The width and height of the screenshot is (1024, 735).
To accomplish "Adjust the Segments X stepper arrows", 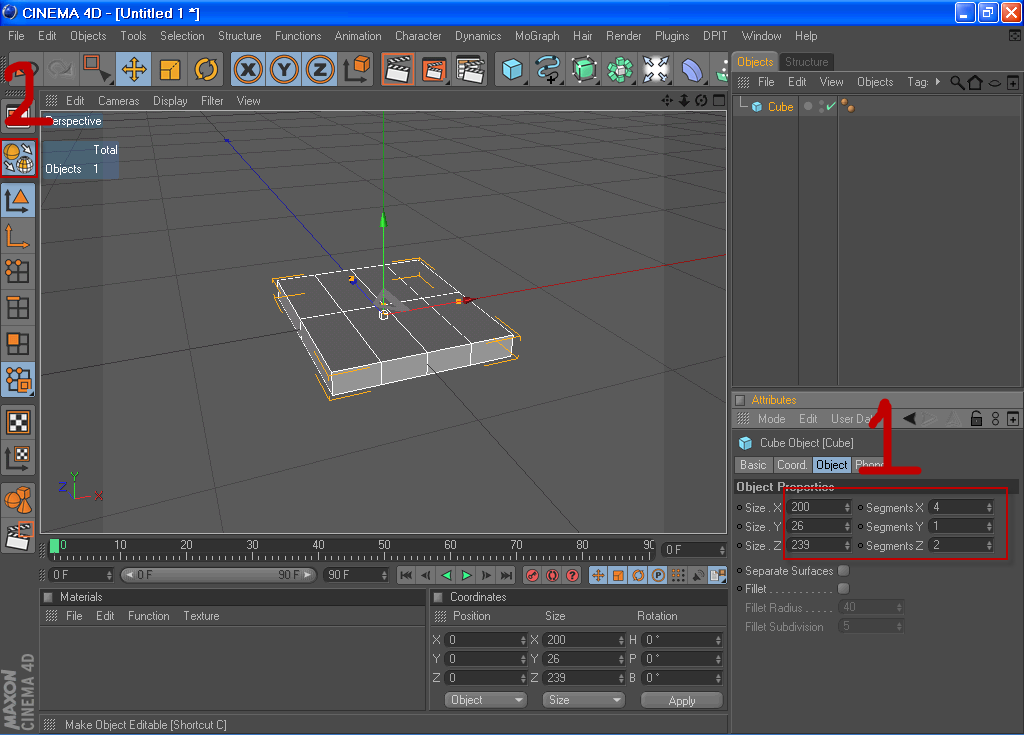I will click(x=989, y=507).
